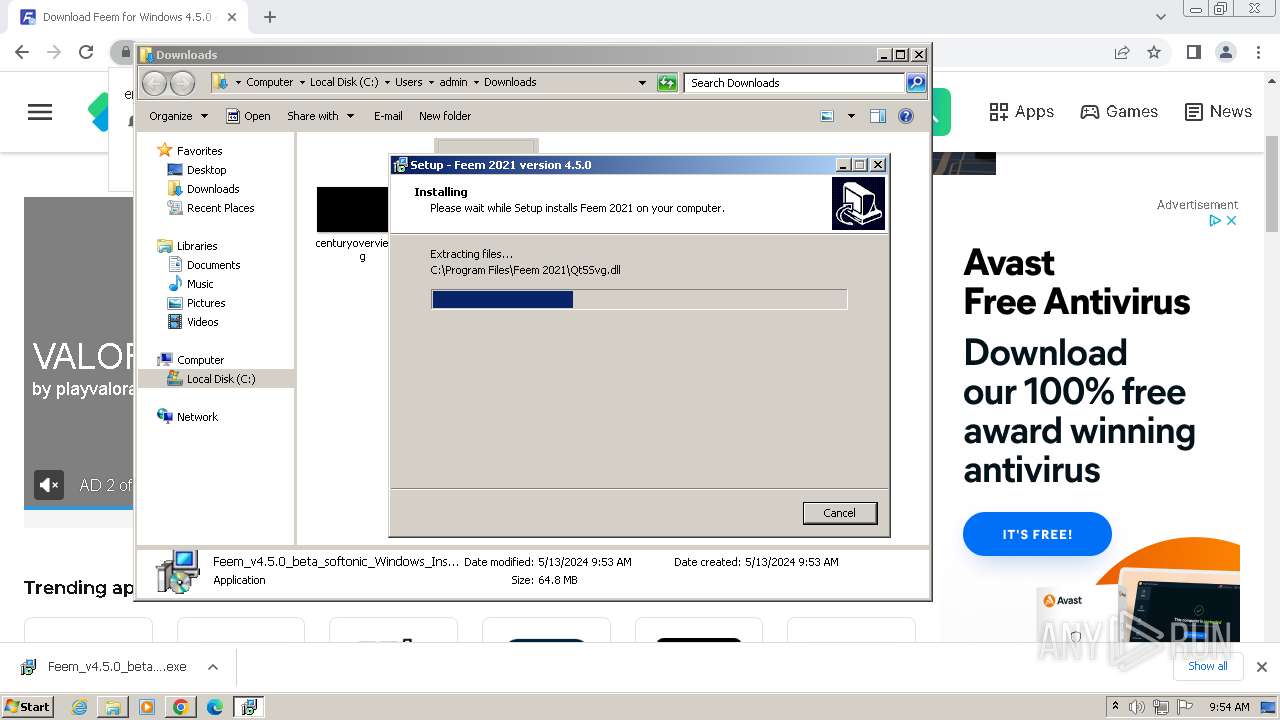Select Desktop in Explorer Favorites
The height and width of the screenshot is (720, 1280).
point(206,170)
